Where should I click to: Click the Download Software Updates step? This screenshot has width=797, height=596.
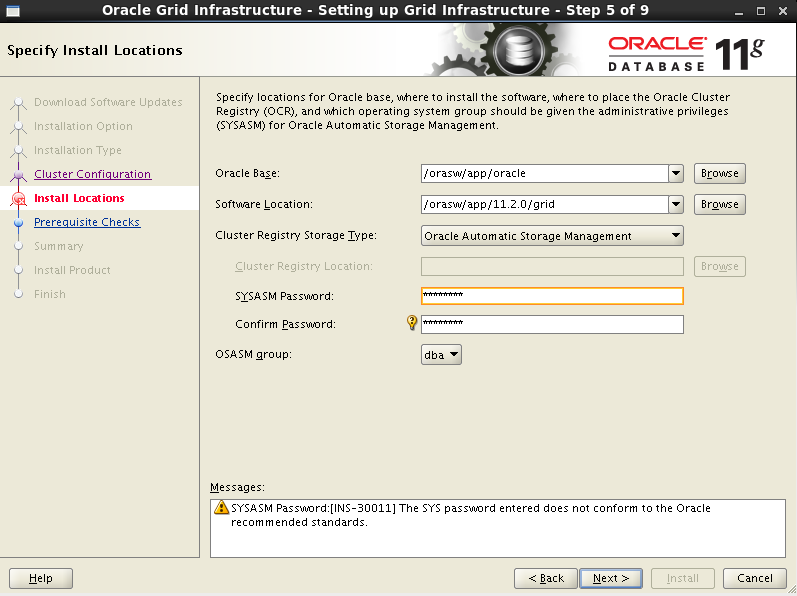point(108,102)
